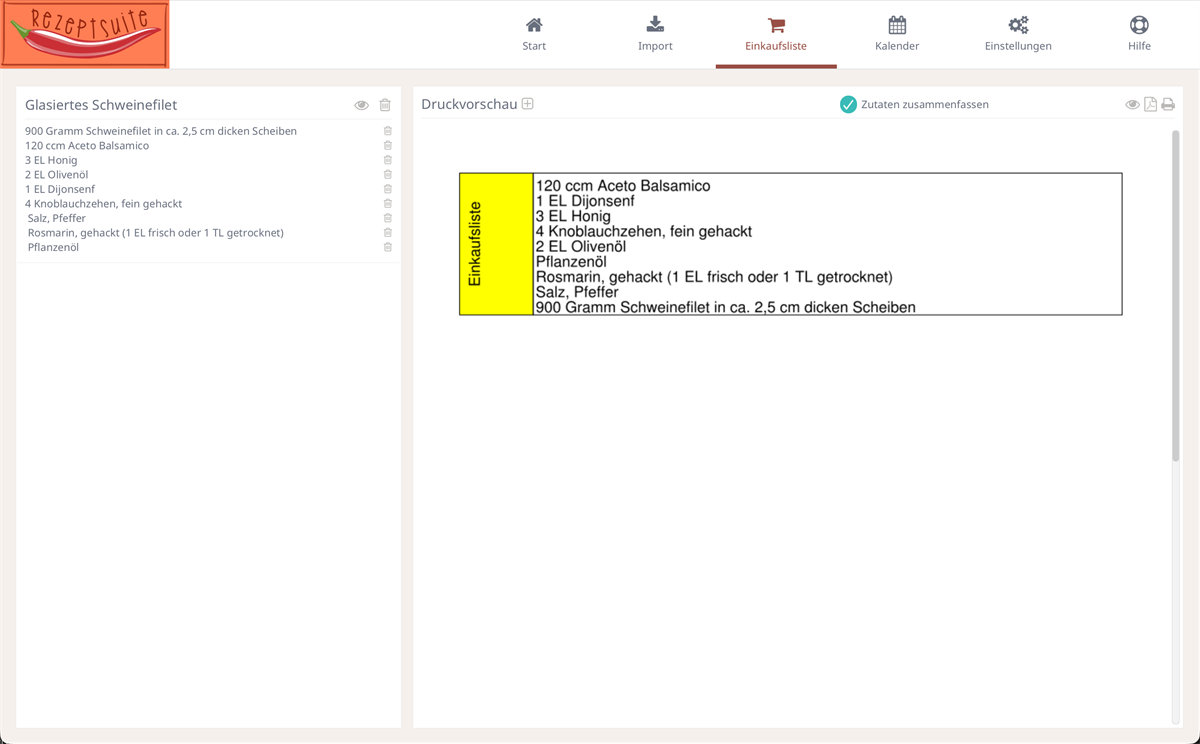This screenshot has height=744, width=1200.
Task: Export the shopping list as PDF
Action: [x=1150, y=104]
